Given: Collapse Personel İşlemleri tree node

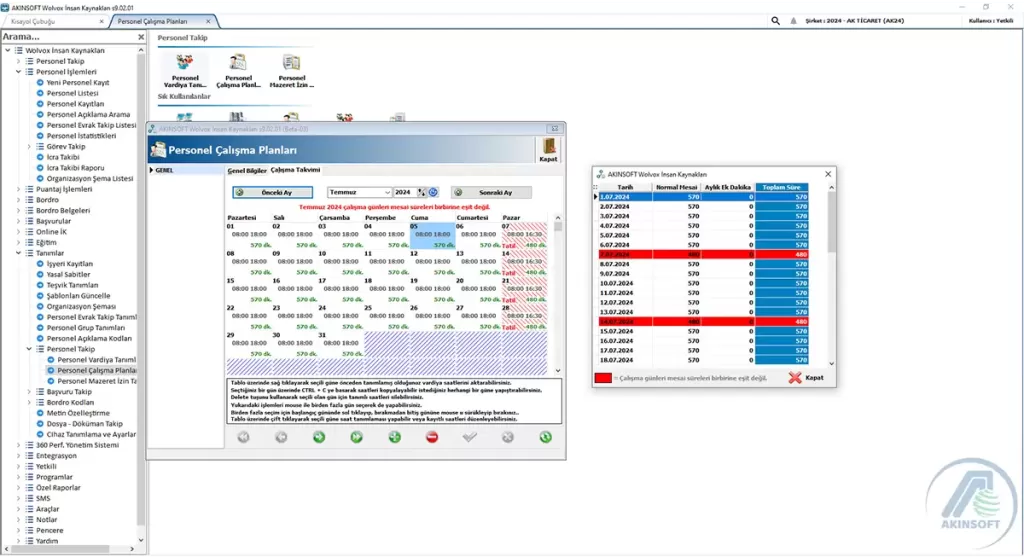Looking at the screenshot, I should click(18, 72).
